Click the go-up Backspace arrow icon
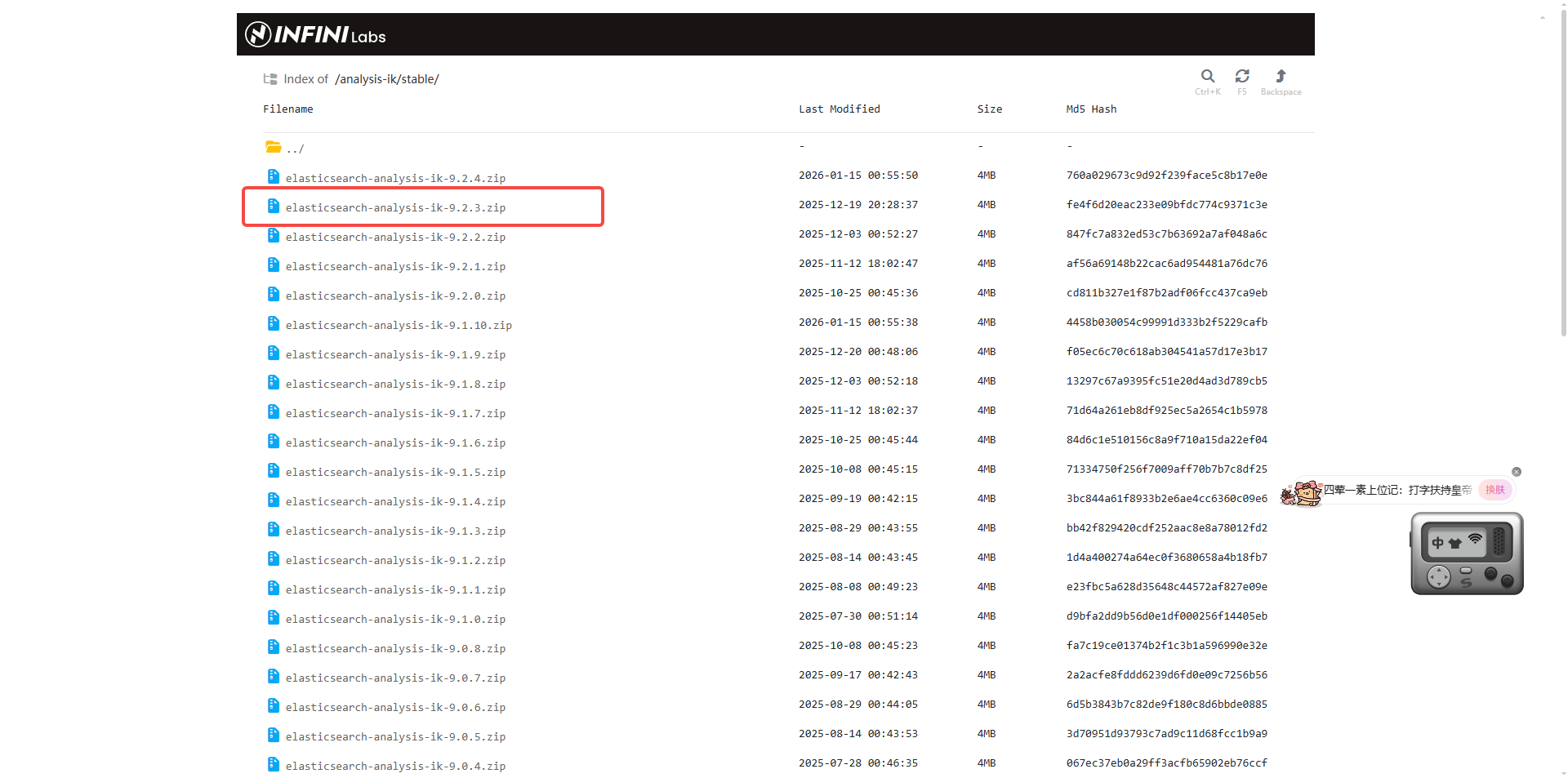Image resolution: width=1568 pixels, height=778 pixels. (x=1281, y=76)
